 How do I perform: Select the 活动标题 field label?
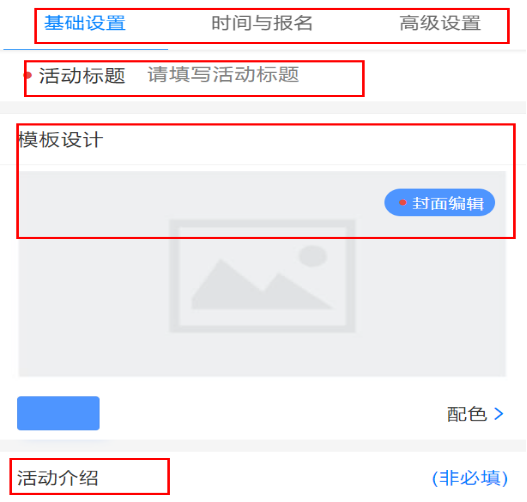point(82,75)
